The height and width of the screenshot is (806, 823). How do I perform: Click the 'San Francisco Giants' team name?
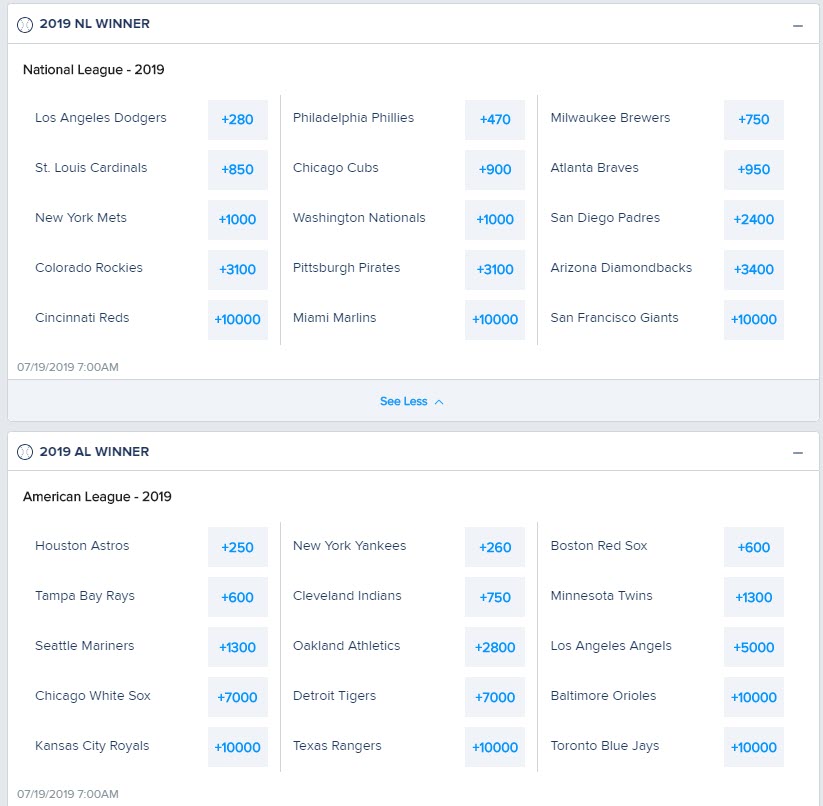pyautogui.click(x=615, y=318)
